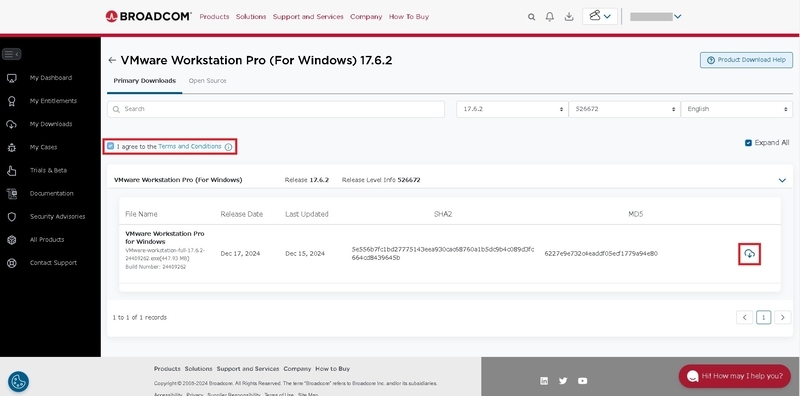This screenshot has width=800, height=396.
Task: Open the YouTube icon in footer
Action: tap(583, 381)
